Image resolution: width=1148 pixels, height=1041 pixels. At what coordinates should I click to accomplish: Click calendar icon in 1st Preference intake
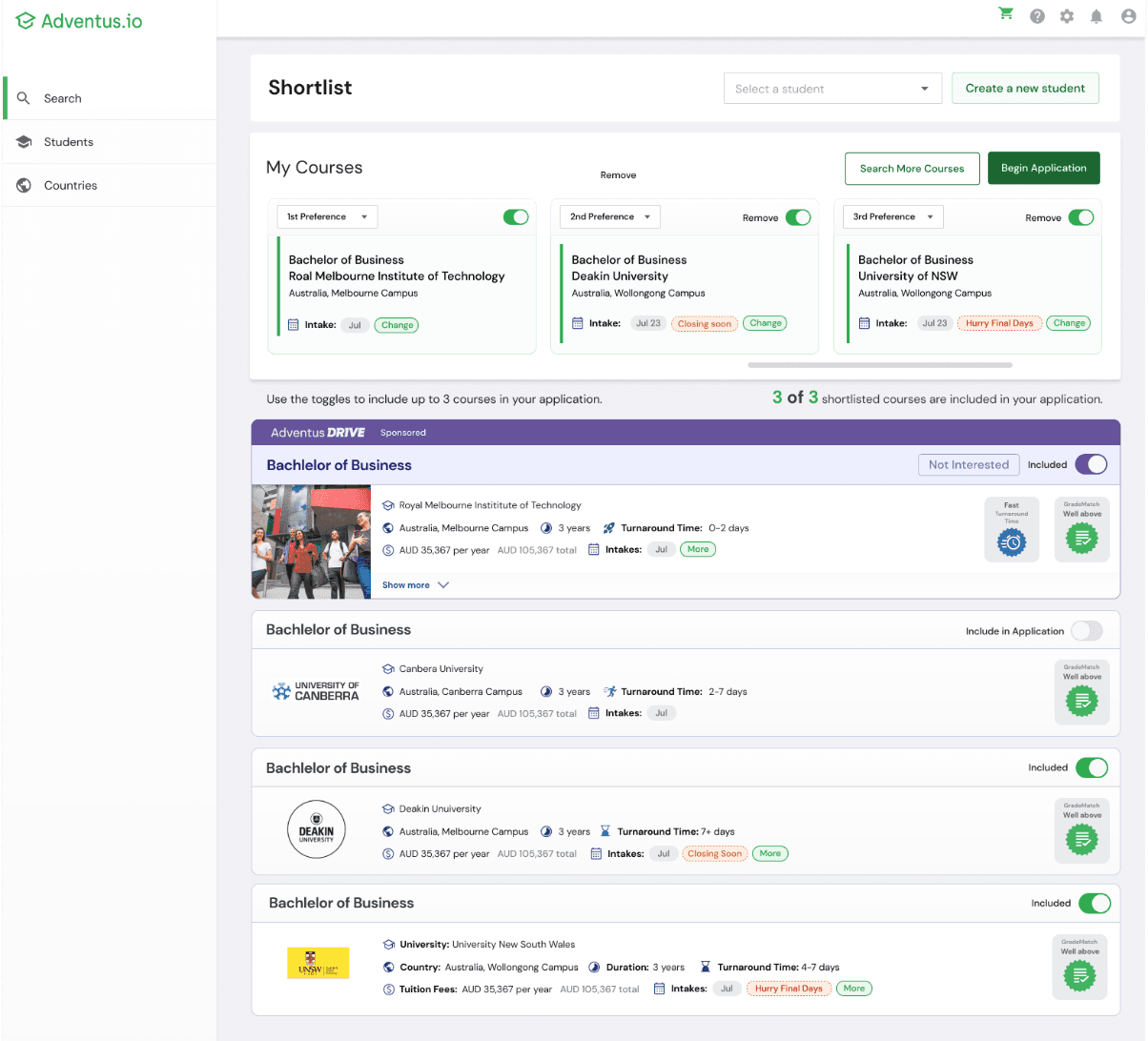pyautogui.click(x=294, y=325)
